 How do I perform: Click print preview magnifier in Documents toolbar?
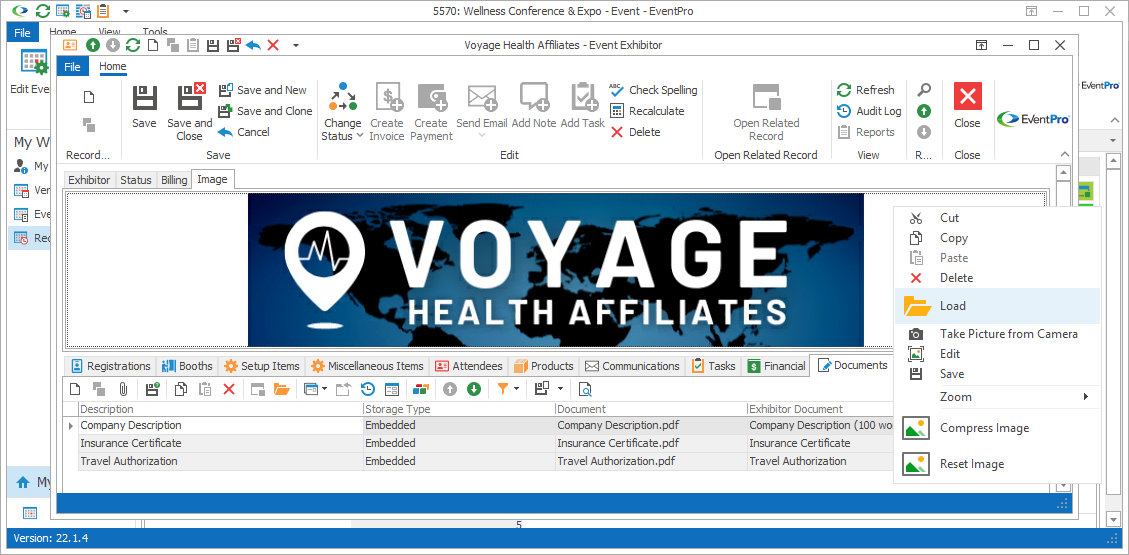pyautogui.click(x=586, y=389)
